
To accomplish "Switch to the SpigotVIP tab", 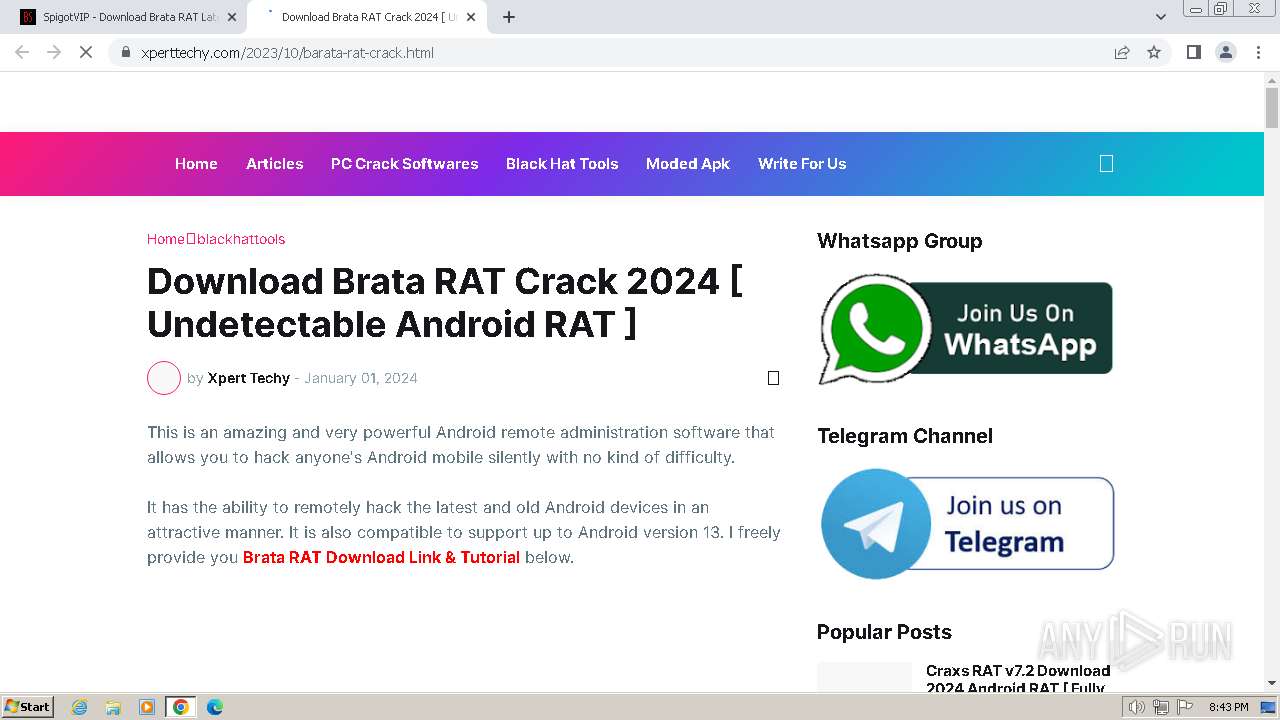I will coord(128,17).
